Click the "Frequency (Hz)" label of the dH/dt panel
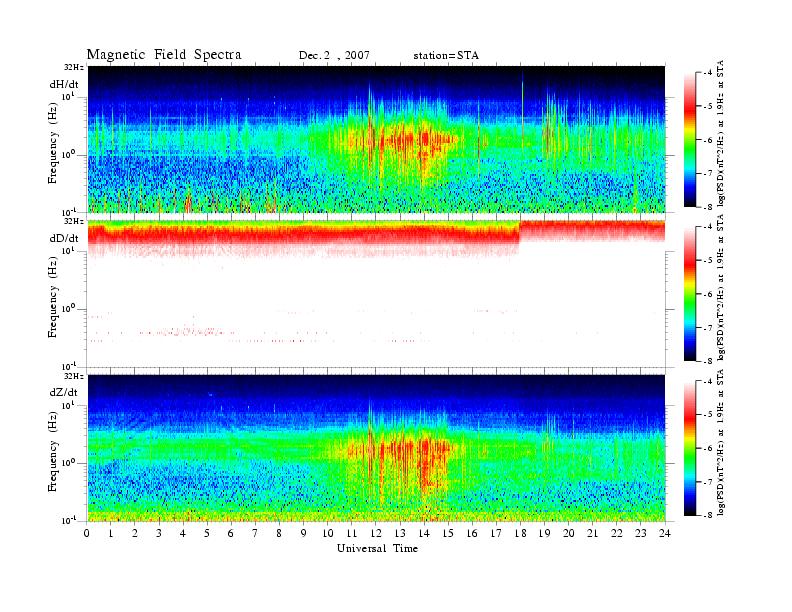This screenshot has height=612, width=792. [x=53, y=144]
